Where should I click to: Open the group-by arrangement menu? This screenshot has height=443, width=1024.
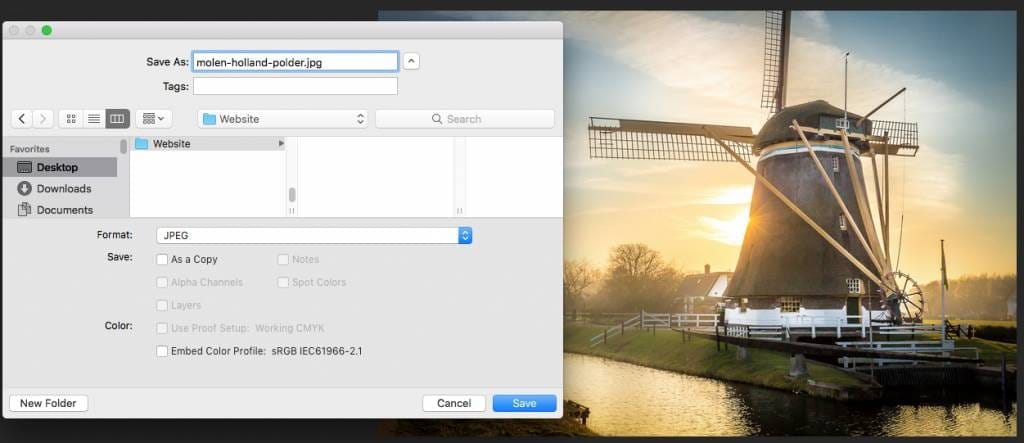(153, 119)
